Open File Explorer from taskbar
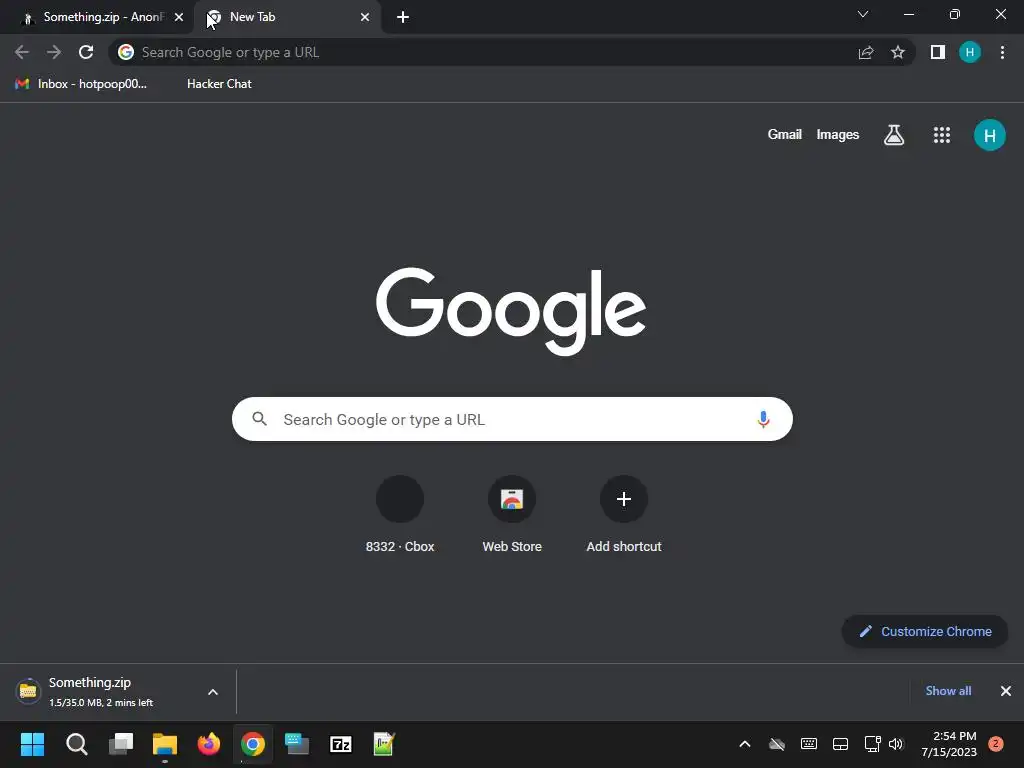The image size is (1024, 768). coord(165,744)
